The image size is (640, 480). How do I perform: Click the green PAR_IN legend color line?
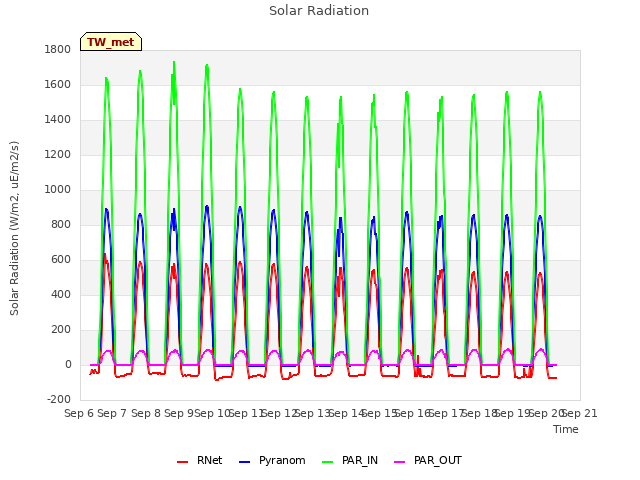coord(327,462)
